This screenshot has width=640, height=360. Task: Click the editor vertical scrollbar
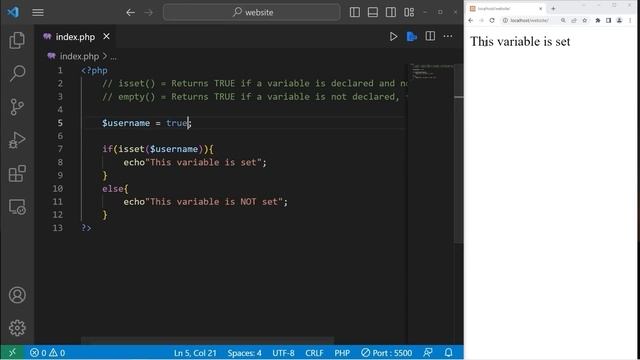click(x=458, y=154)
